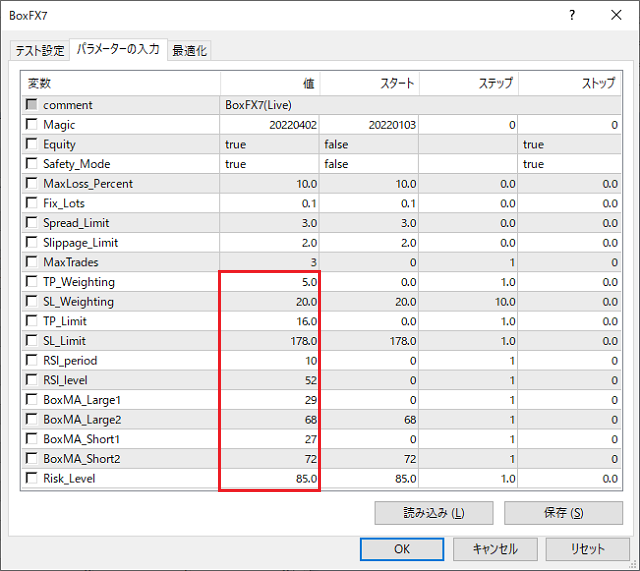Select TP_Weighting value 5.0
The width and height of the screenshot is (640, 571).
coord(309,282)
